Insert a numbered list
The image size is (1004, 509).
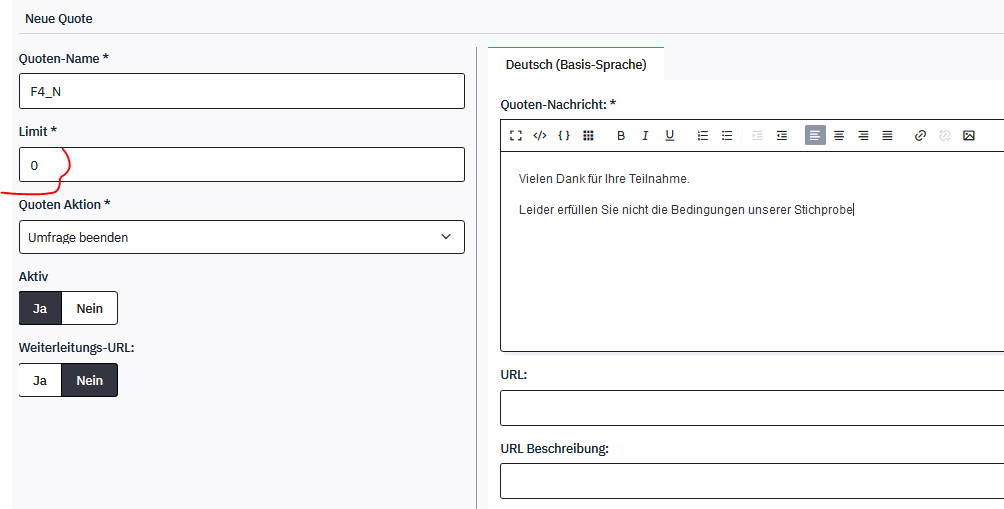pyautogui.click(x=703, y=135)
